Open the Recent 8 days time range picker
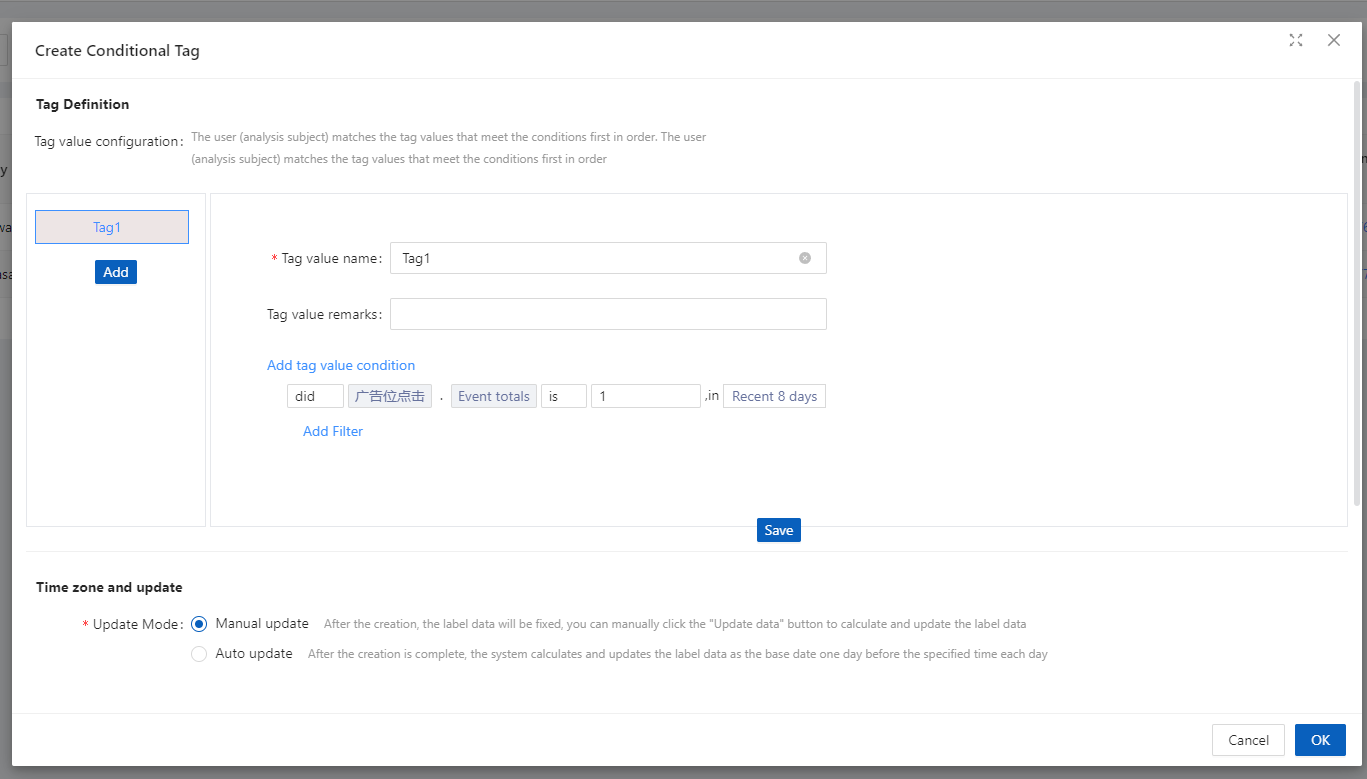 click(x=774, y=396)
